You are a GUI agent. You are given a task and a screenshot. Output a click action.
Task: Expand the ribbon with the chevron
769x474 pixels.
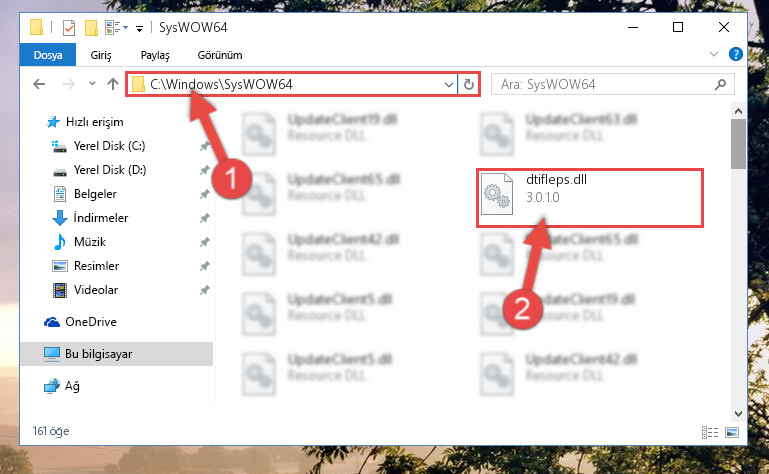pos(714,54)
